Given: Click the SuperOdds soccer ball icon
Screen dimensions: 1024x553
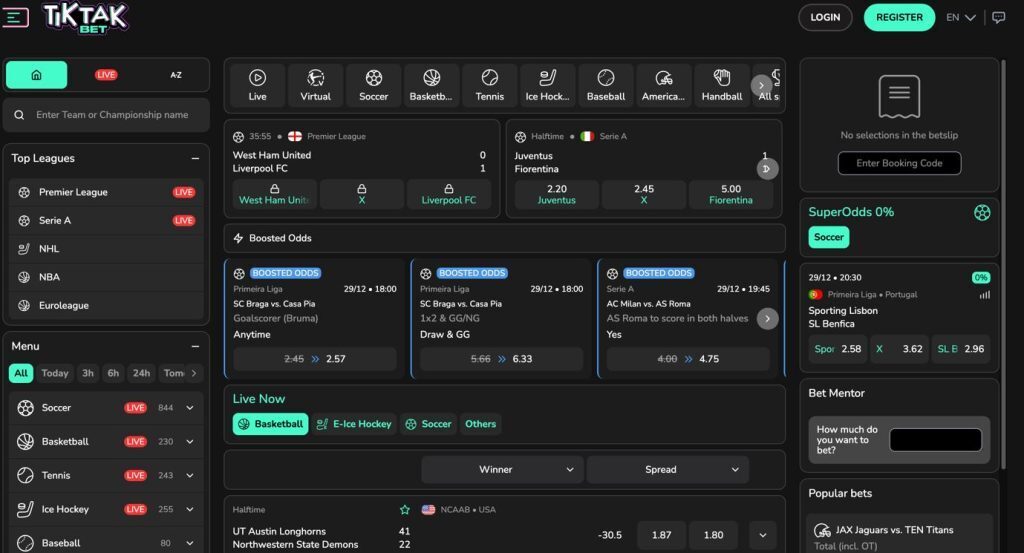Looking at the screenshot, I should point(982,212).
